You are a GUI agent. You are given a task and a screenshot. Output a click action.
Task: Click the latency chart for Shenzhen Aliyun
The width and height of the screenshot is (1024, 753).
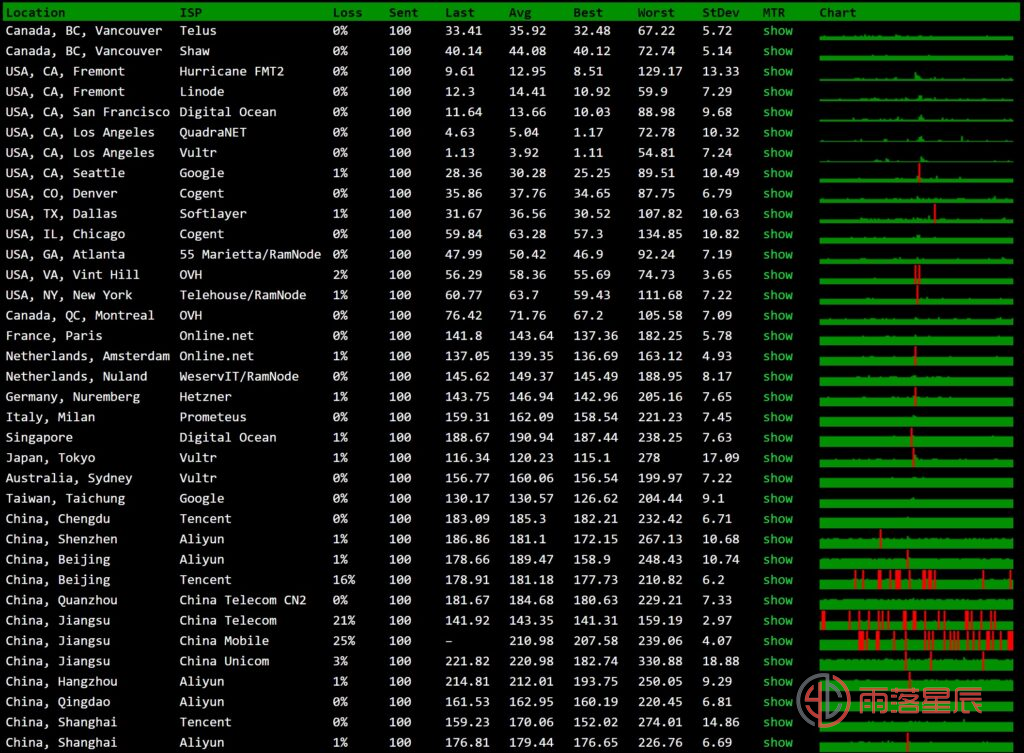916,539
